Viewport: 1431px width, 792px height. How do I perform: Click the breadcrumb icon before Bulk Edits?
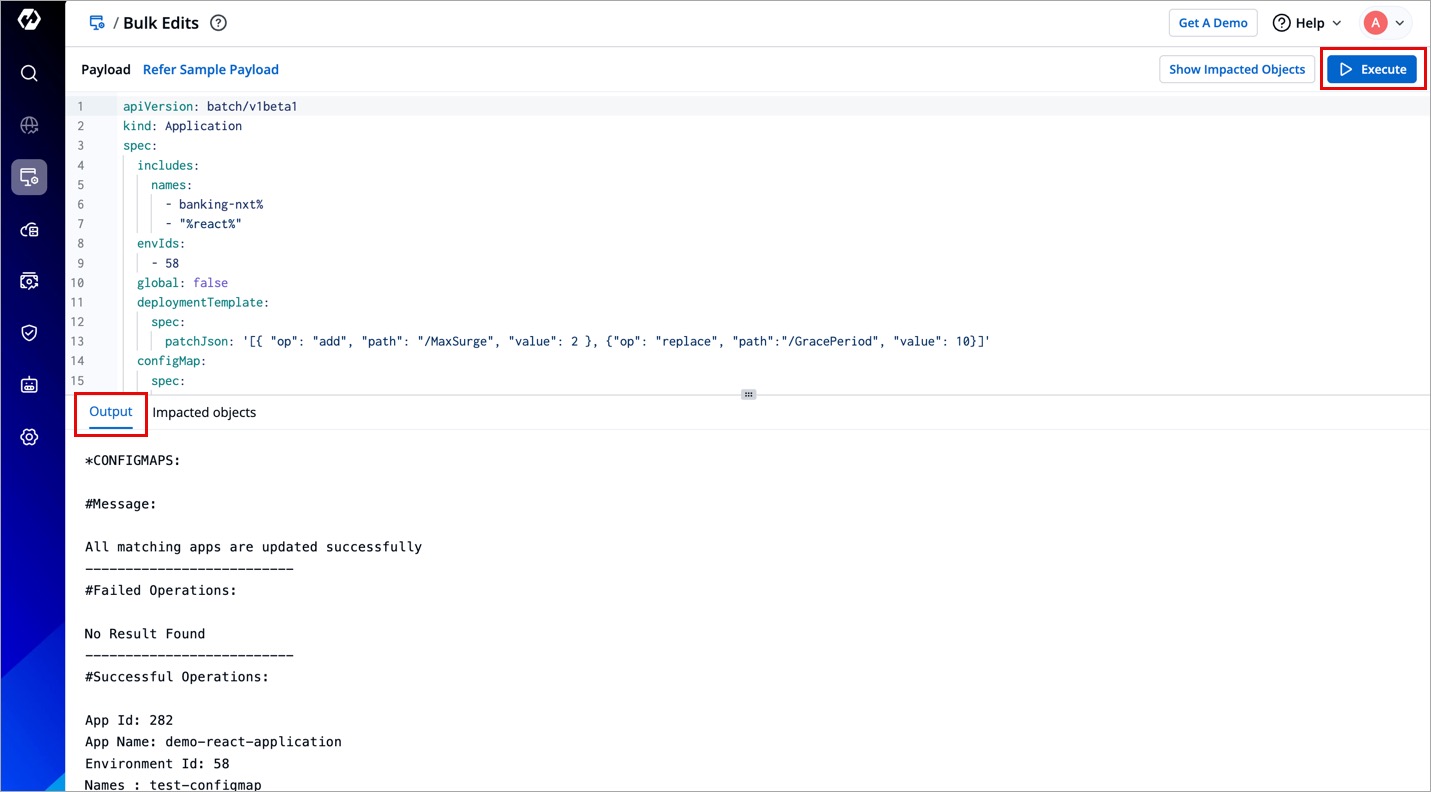tap(97, 23)
